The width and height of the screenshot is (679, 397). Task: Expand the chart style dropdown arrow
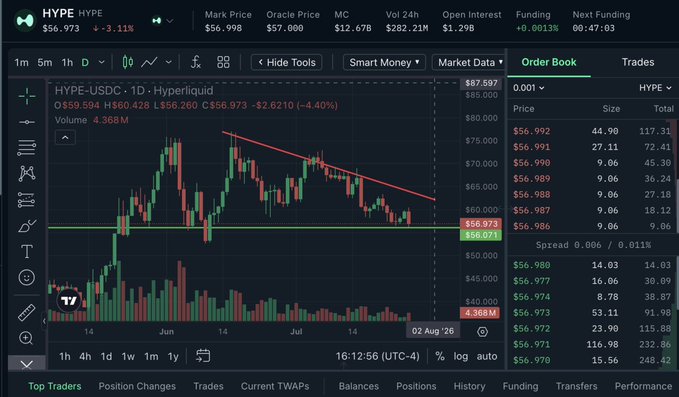[x=168, y=62]
